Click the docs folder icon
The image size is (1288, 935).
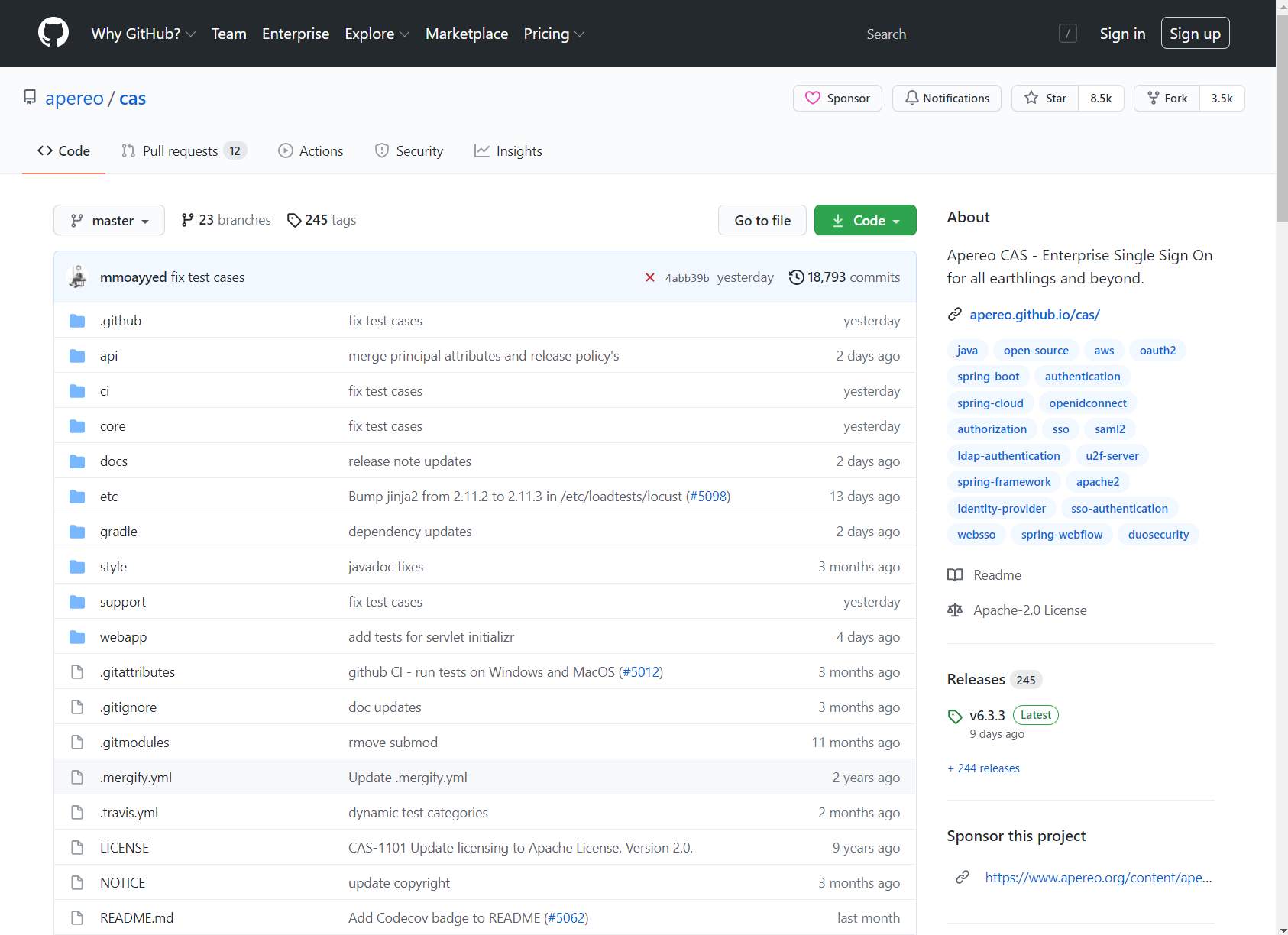tap(77, 461)
